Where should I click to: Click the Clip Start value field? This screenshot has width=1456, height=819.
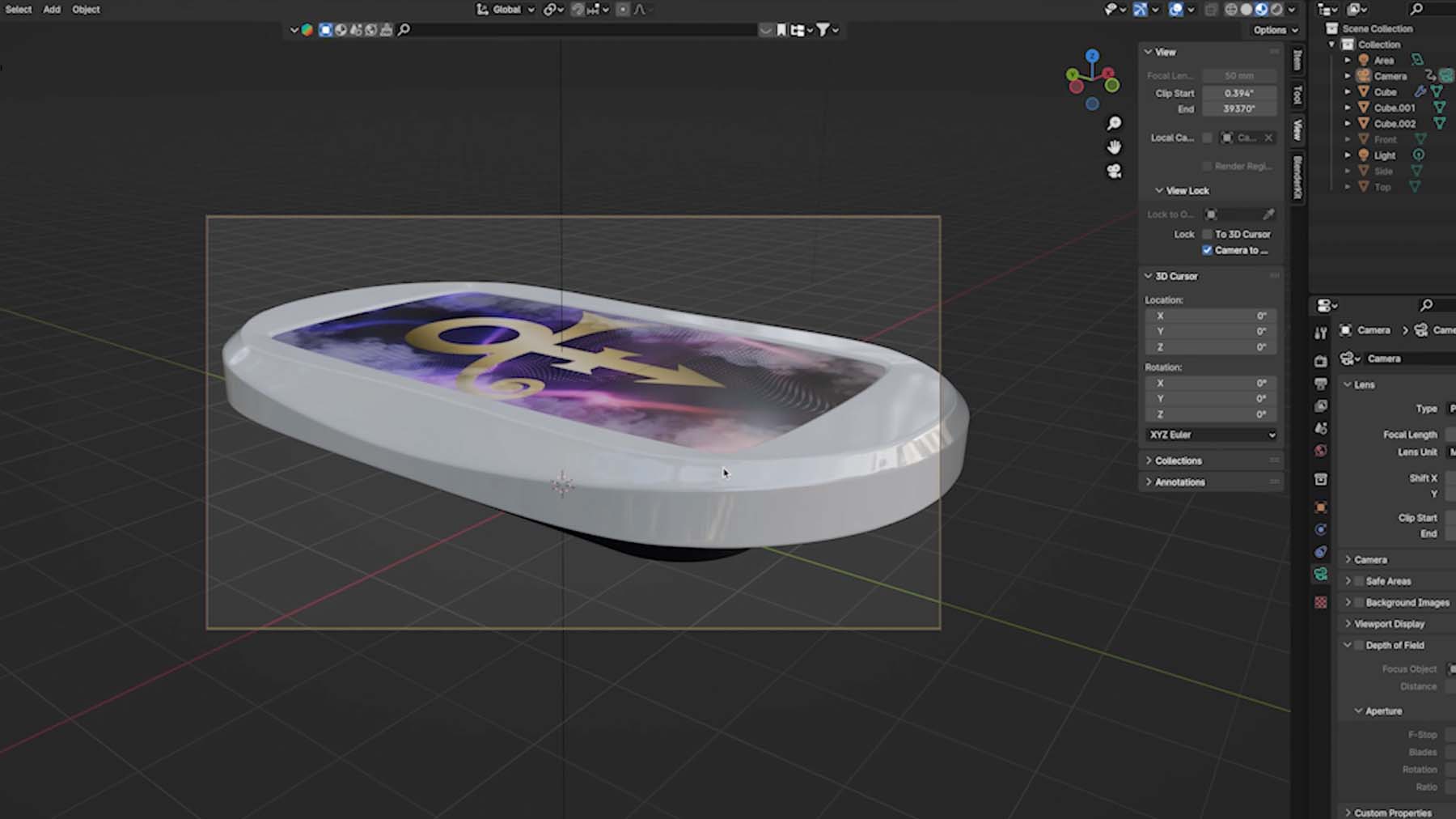click(x=1238, y=93)
